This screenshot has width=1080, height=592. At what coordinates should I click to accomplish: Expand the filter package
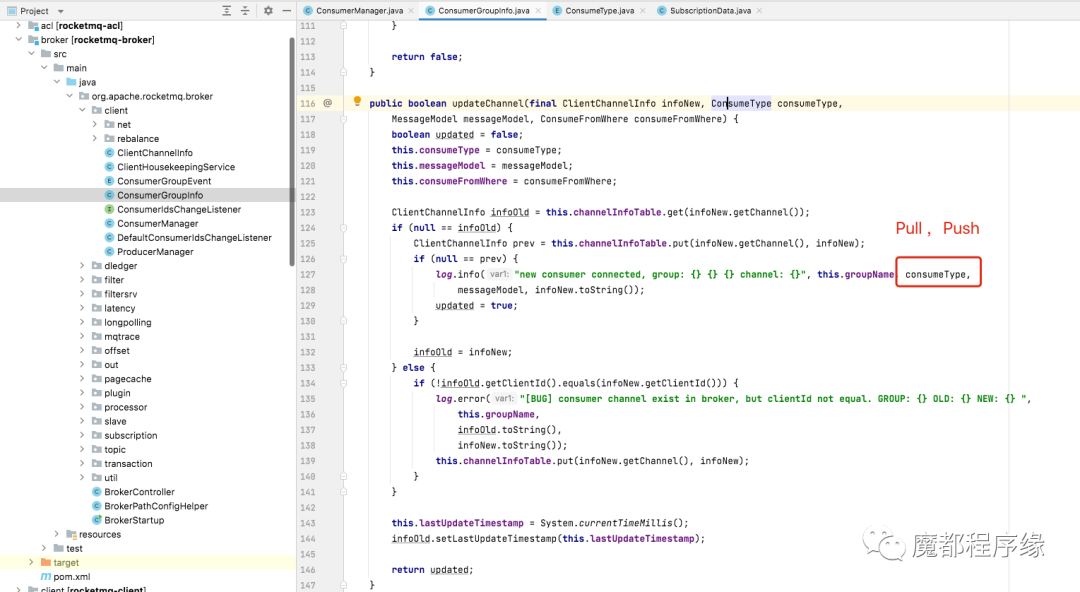click(82, 280)
